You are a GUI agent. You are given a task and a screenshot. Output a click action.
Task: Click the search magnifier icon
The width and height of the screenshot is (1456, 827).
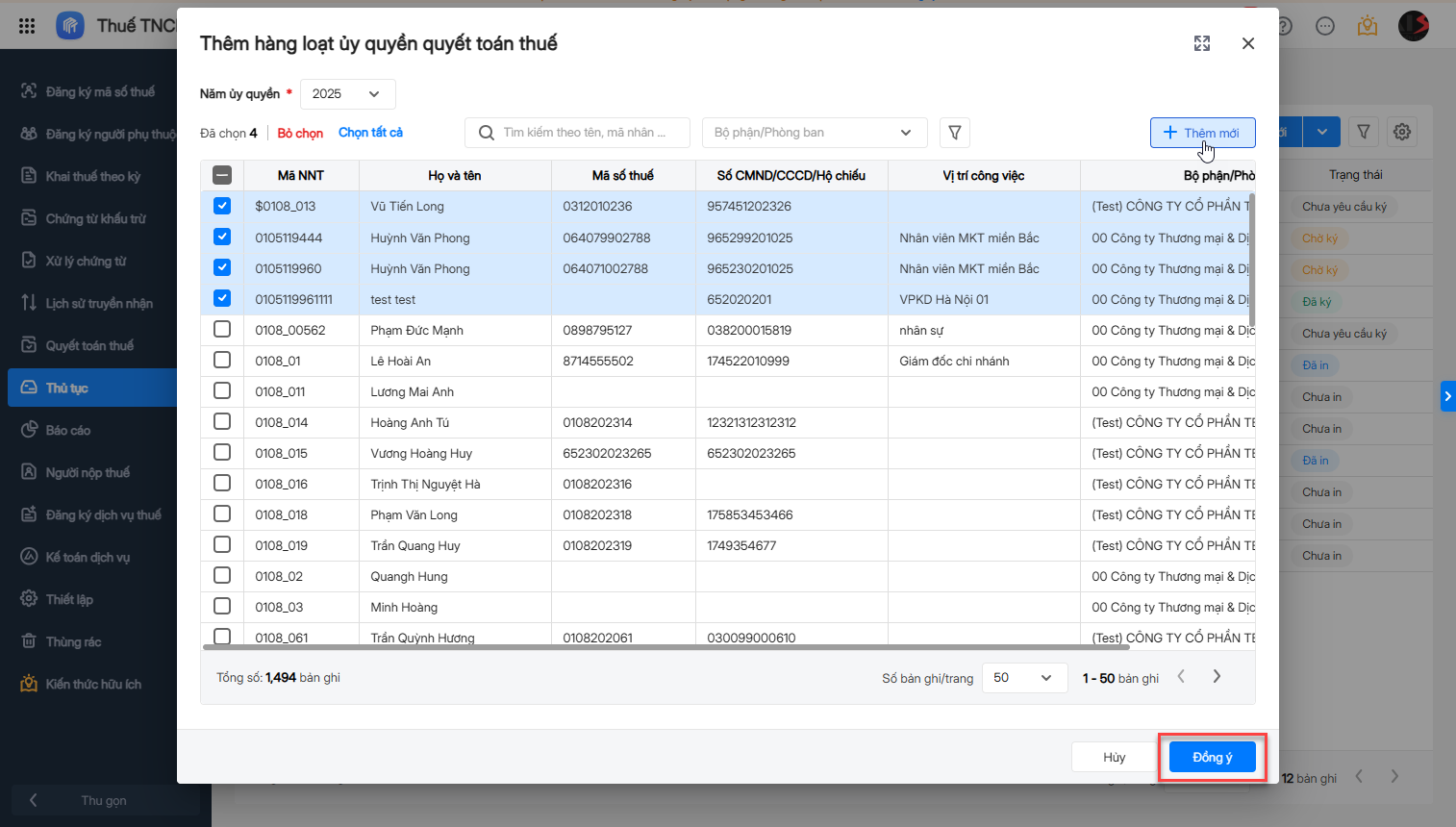(x=487, y=133)
